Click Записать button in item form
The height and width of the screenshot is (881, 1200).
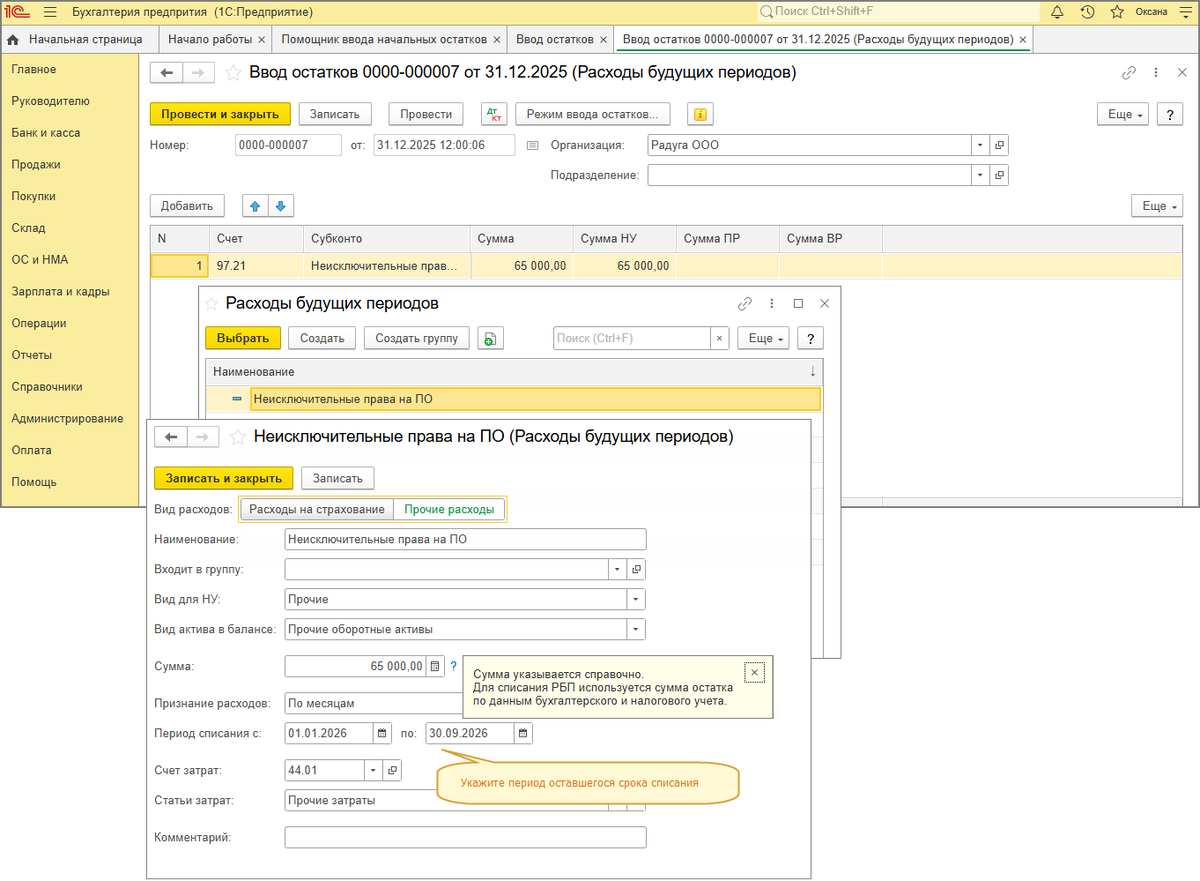(339, 478)
